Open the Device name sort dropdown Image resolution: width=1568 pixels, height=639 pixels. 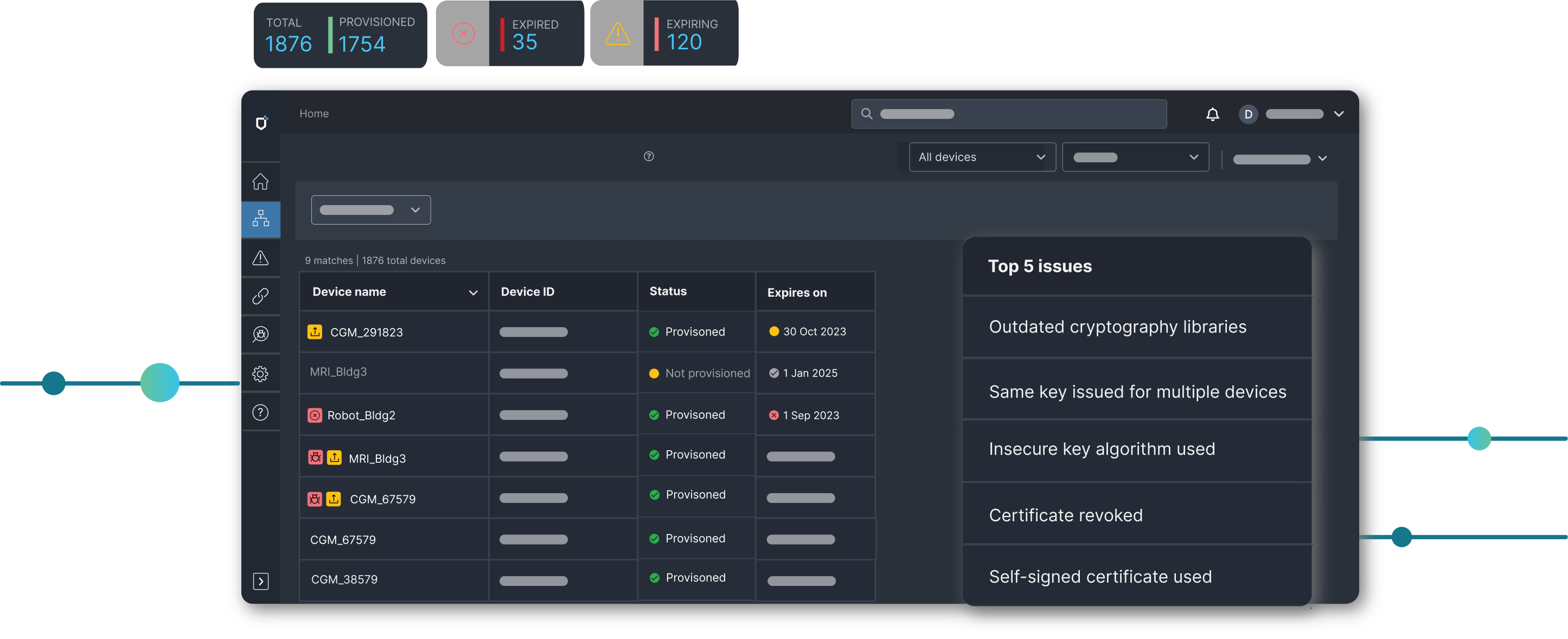[x=473, y=292]
